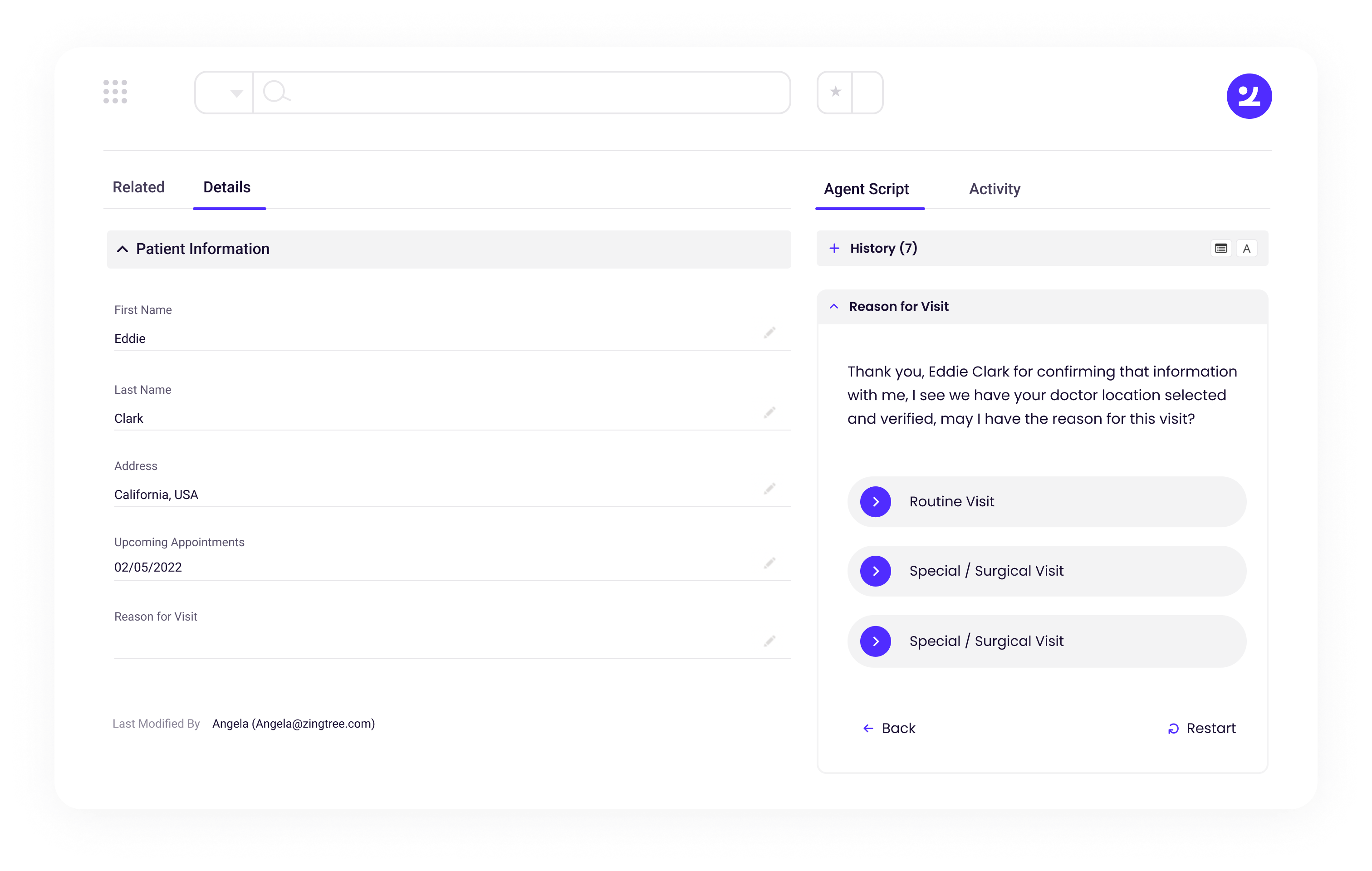1372x871 pixels.
Task: Switch to the Activity tab
Action: pyautogui.click(x=994, y=189)
